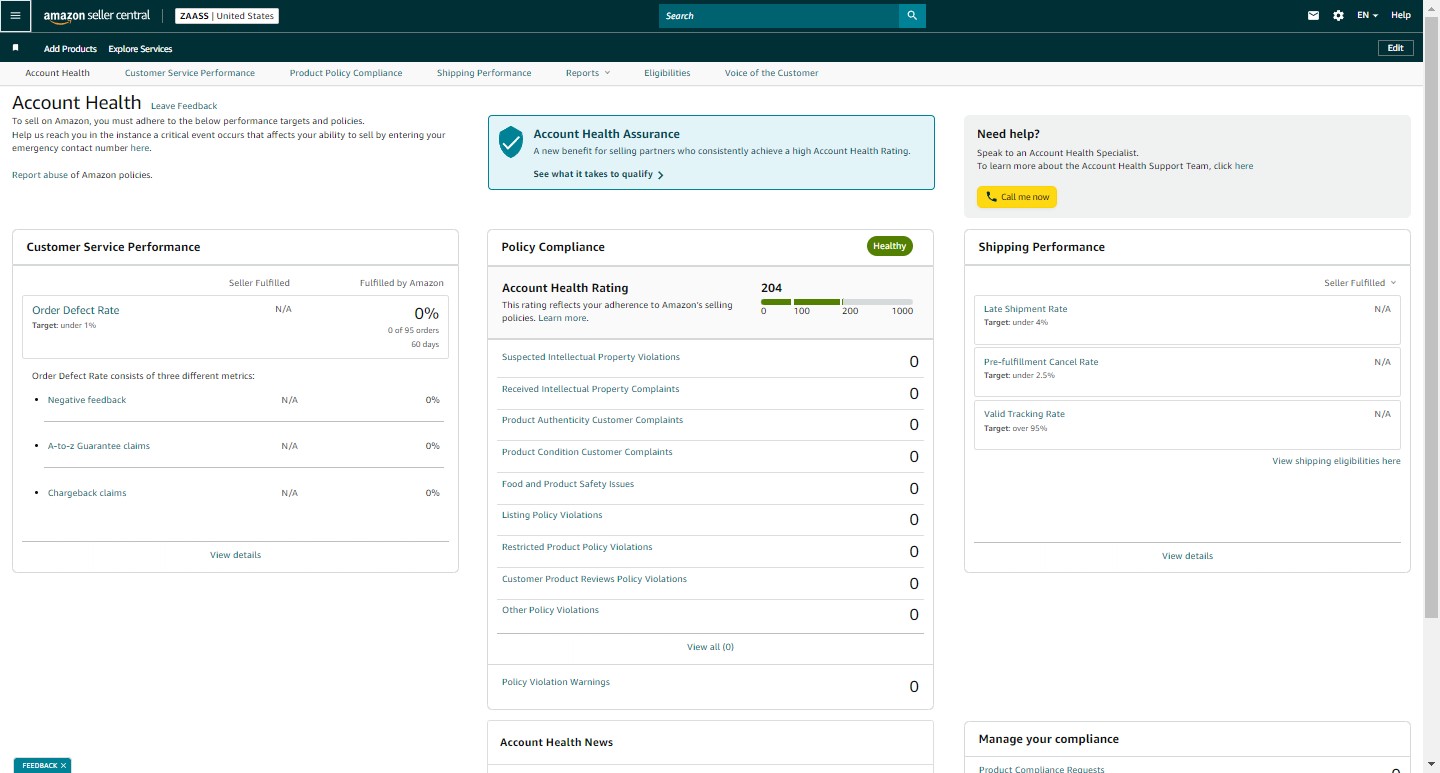Open the Negative feedback link
Image resolution: width=1440 pixels, height=773 pixels.
87,400
